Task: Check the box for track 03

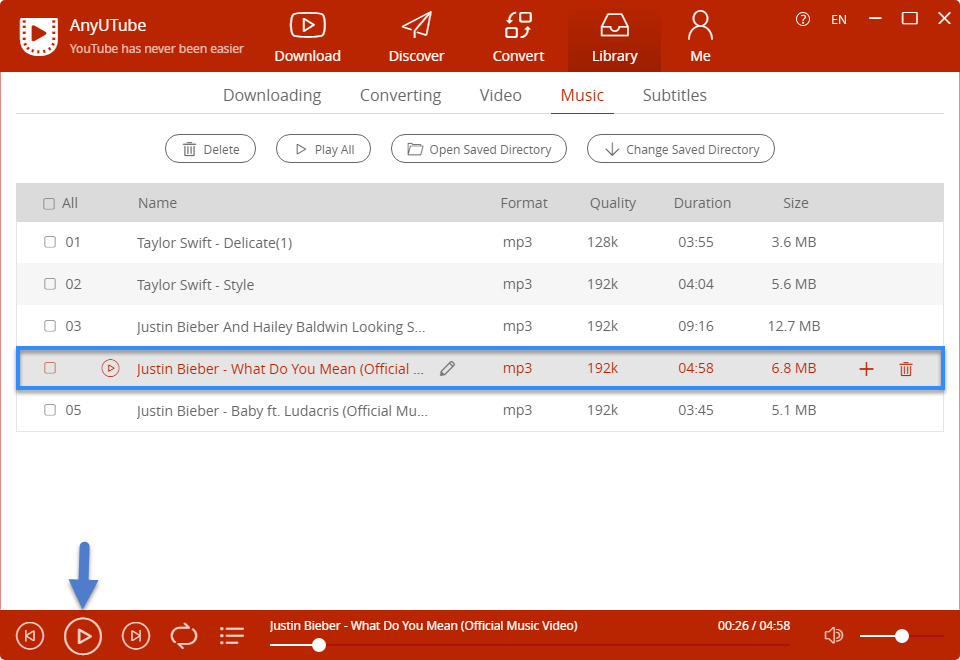Action: [50, 326]
